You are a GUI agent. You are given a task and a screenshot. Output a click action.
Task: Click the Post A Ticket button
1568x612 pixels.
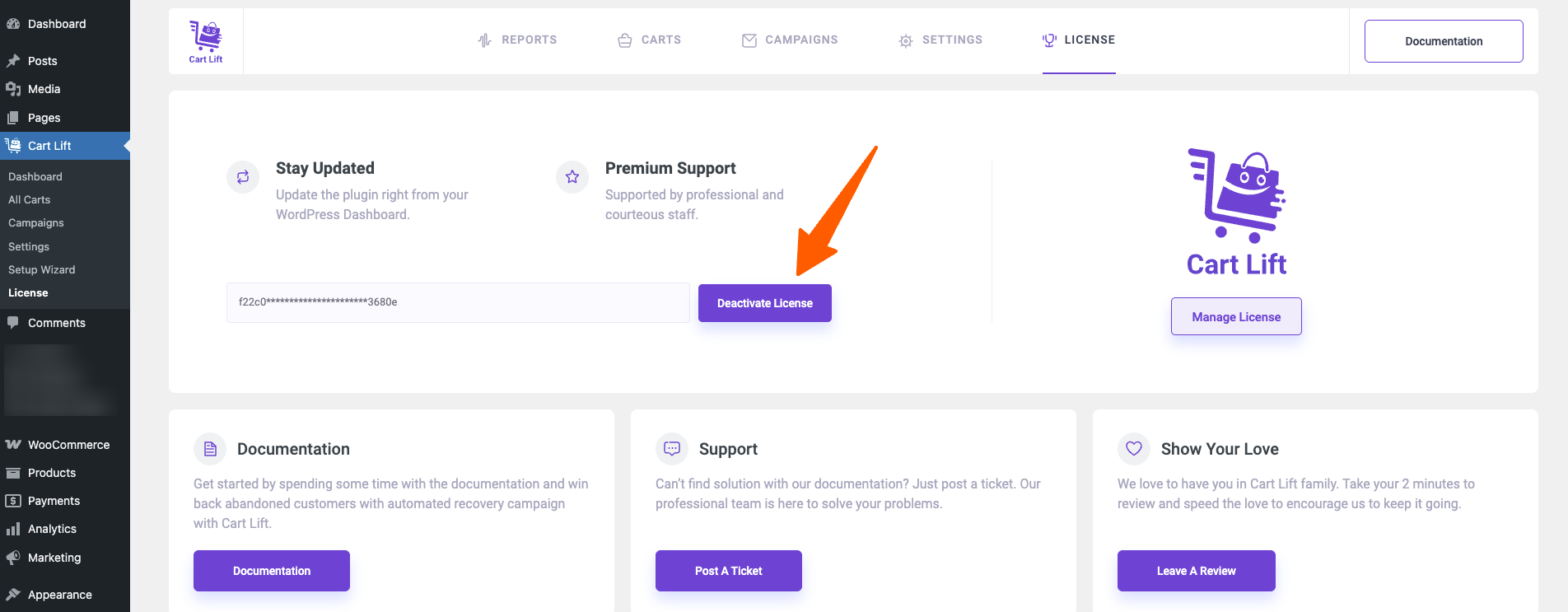(729, 571)
